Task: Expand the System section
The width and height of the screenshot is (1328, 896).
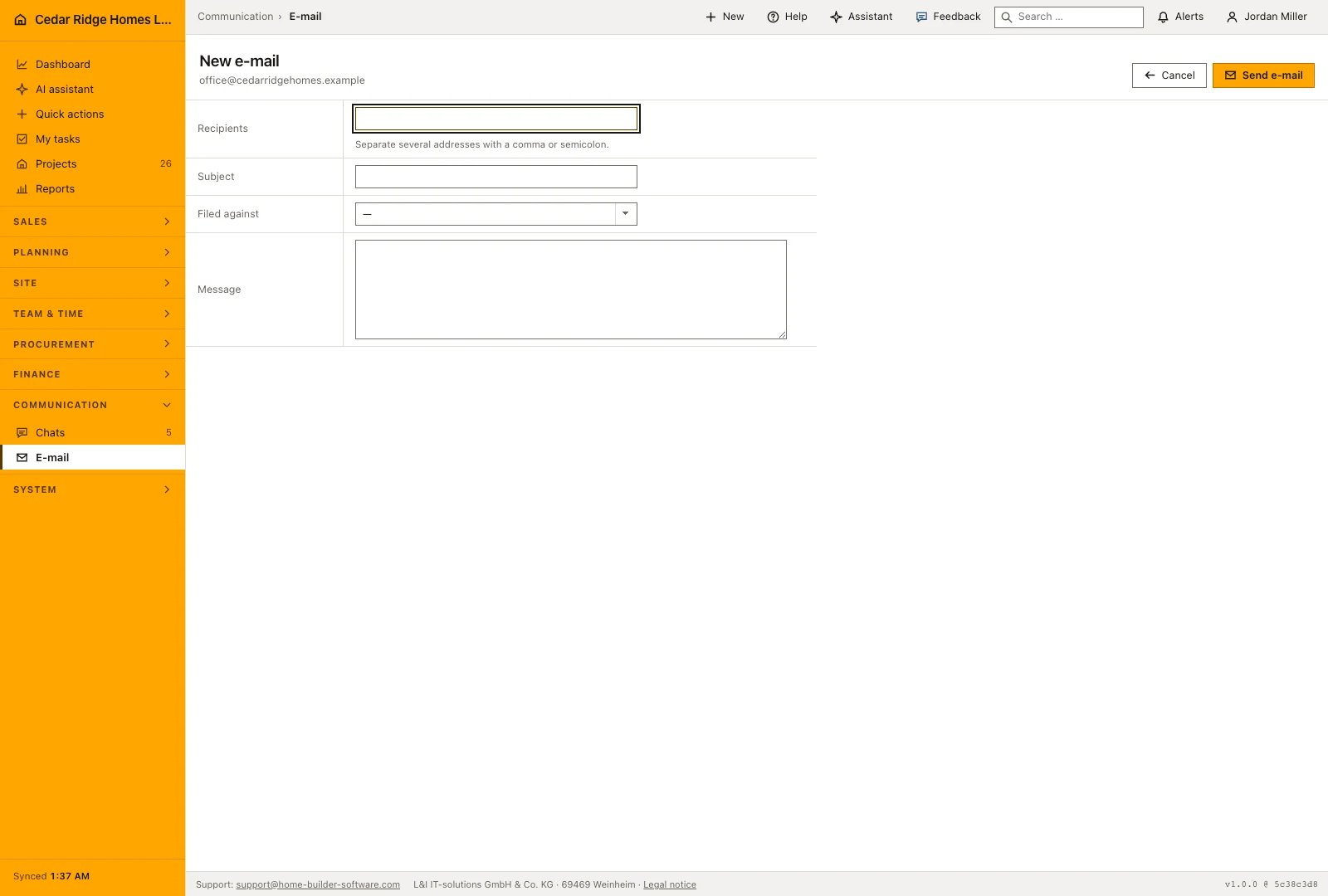Action: pyautogui.click(x=92, y=489)
